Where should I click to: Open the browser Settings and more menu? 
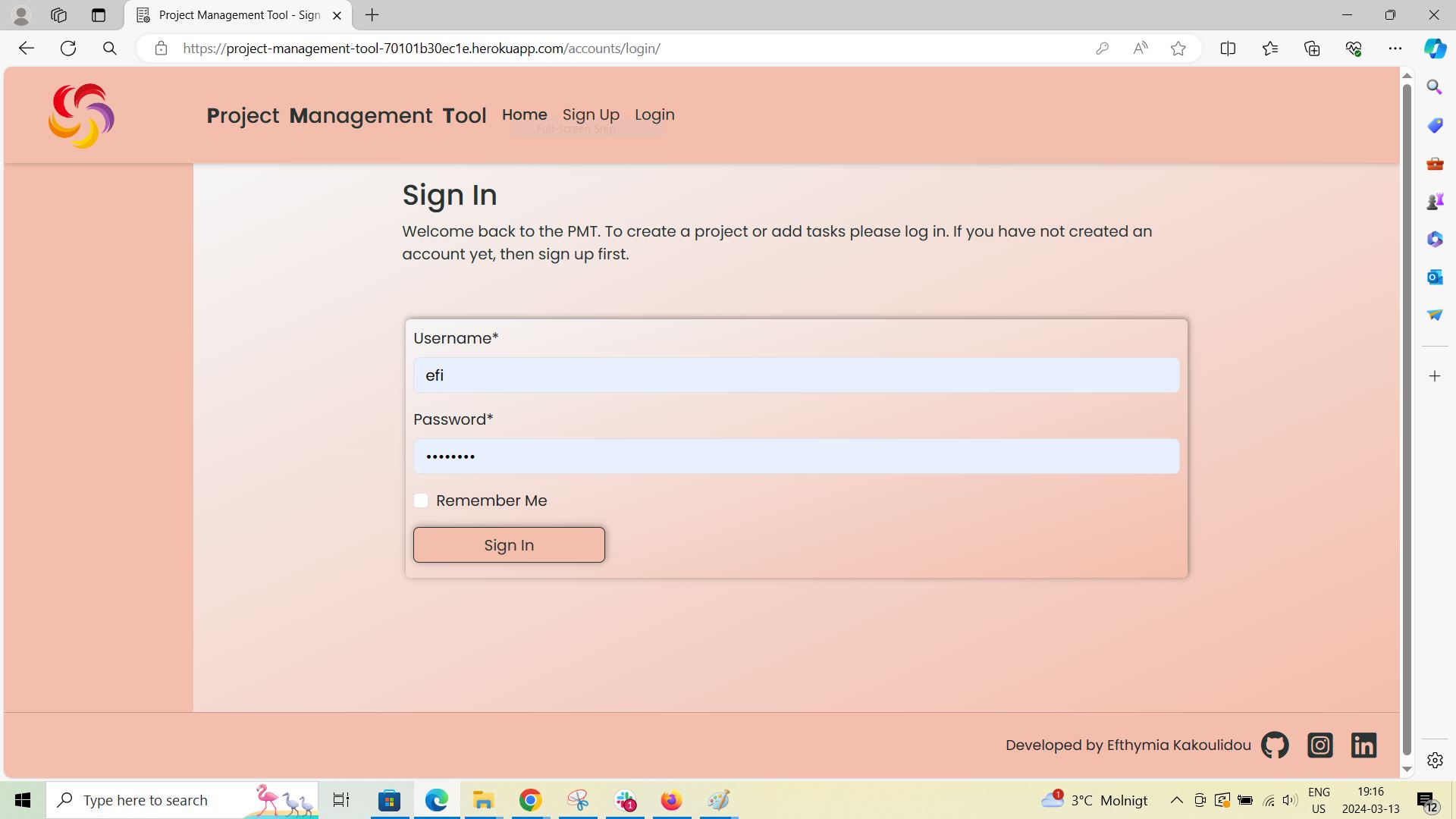pos(1396,48)
